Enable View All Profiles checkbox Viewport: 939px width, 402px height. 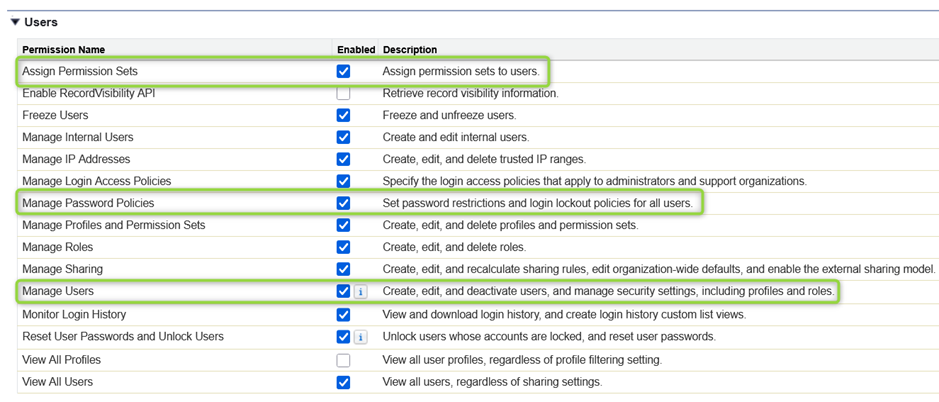coord(344,360)
